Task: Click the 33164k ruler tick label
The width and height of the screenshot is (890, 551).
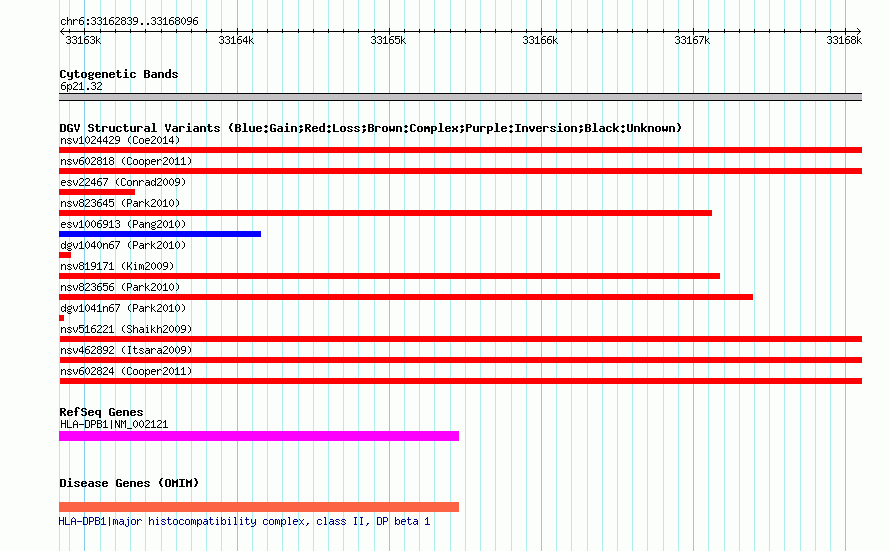Action: tap(236, 40)
